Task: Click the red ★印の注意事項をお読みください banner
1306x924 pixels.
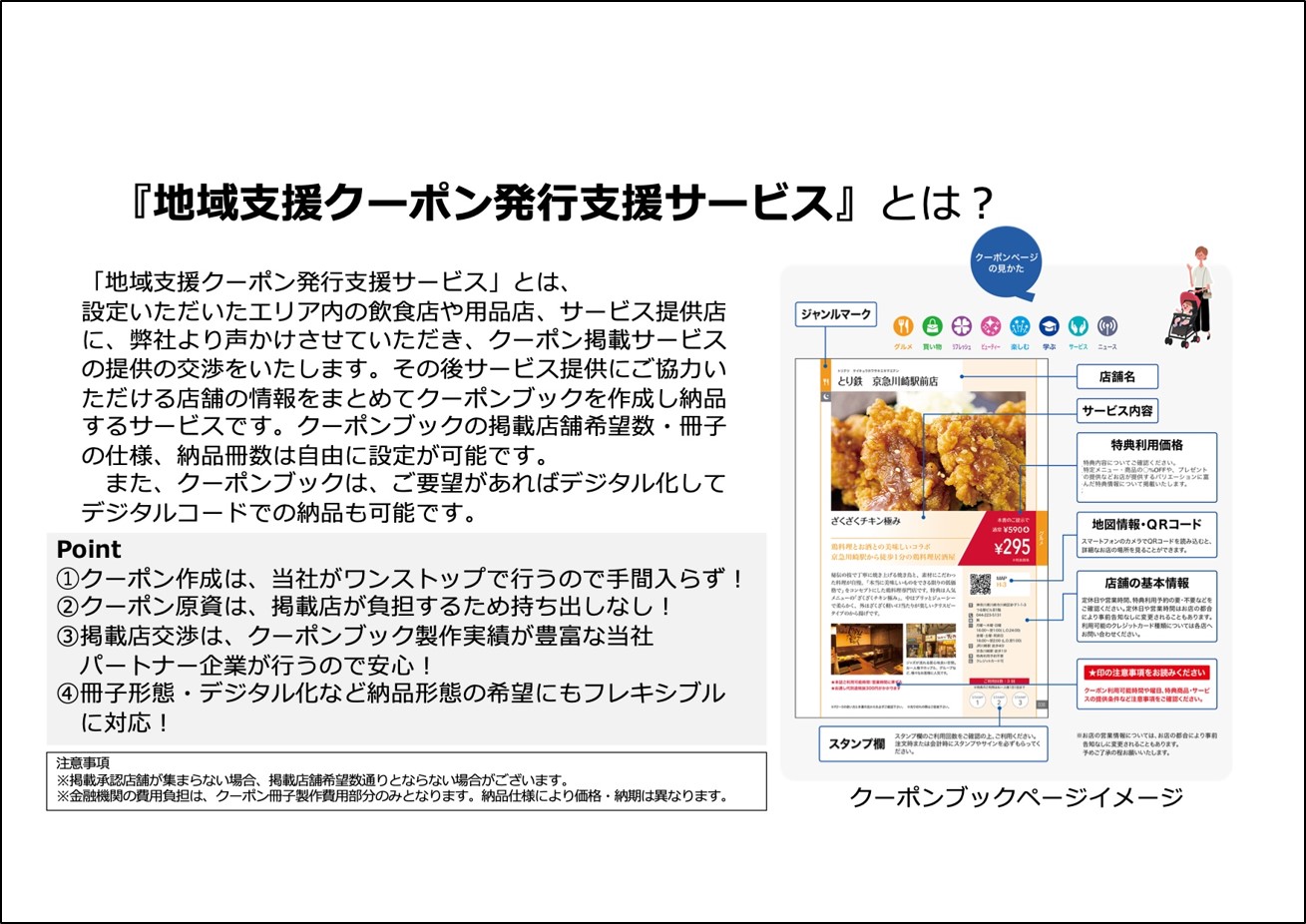Action: (x=1146, y=673)
